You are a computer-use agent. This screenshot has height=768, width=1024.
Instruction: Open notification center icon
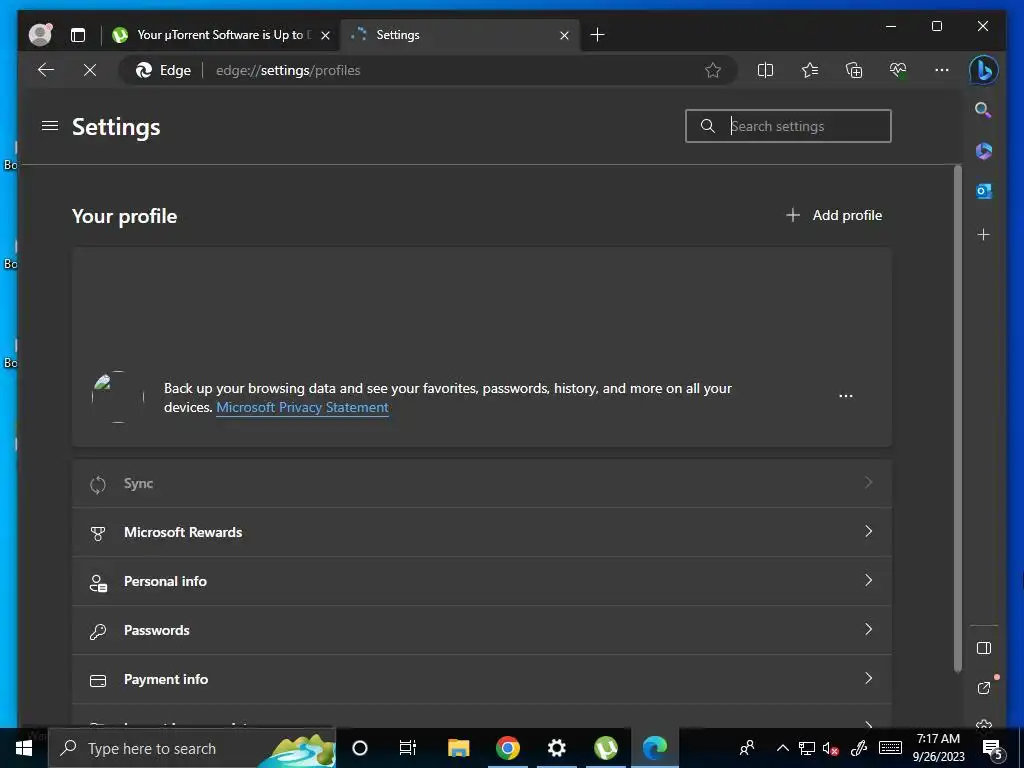[993, 748]
